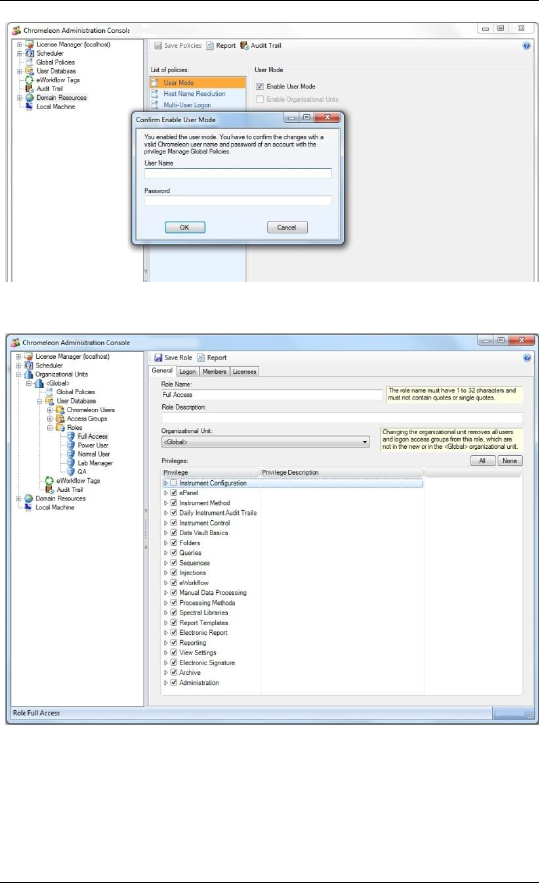
Task: Select the Full Access role icon
Action: tap(71, 436)
